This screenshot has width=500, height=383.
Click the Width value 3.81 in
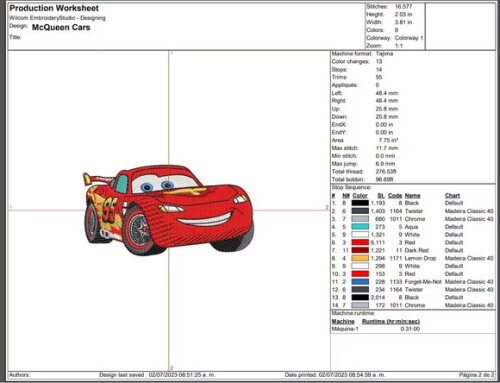403,22
